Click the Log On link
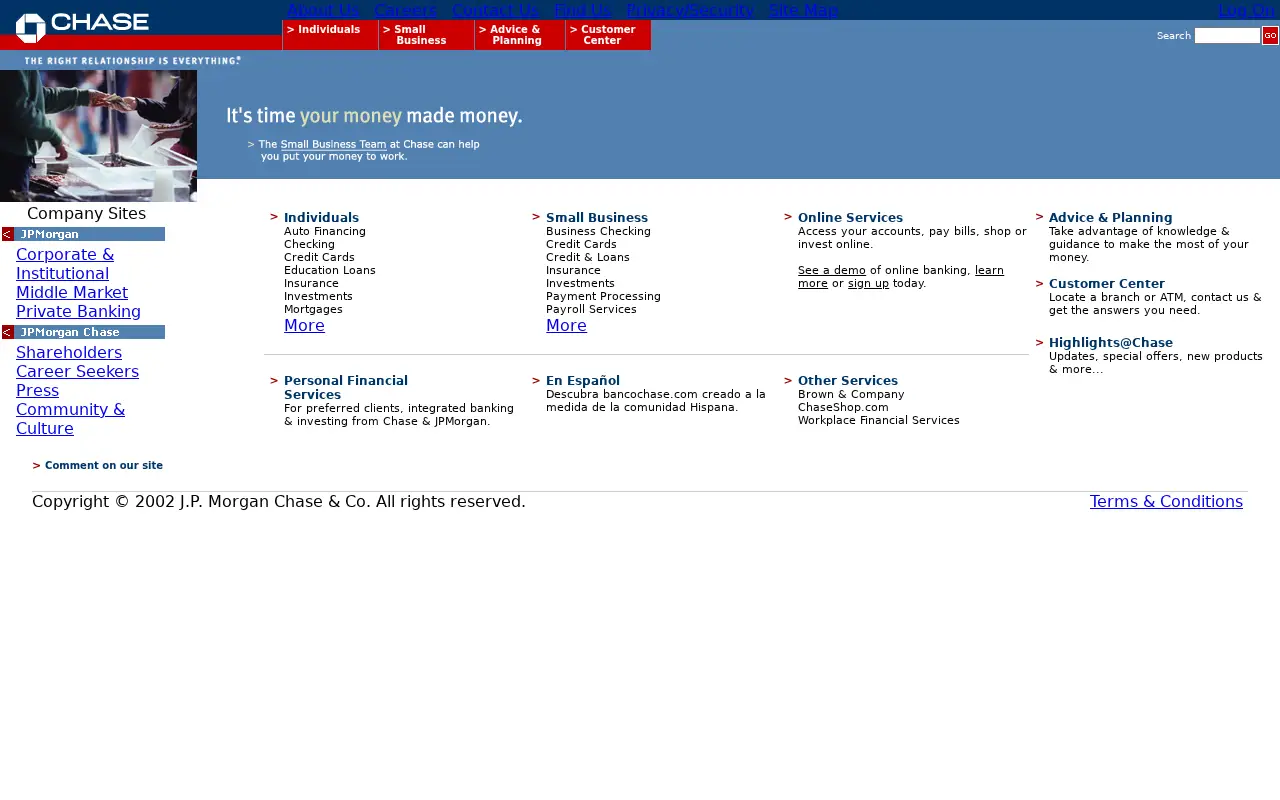Viewport: 1280px width, 800px height. pos(1247,10)
